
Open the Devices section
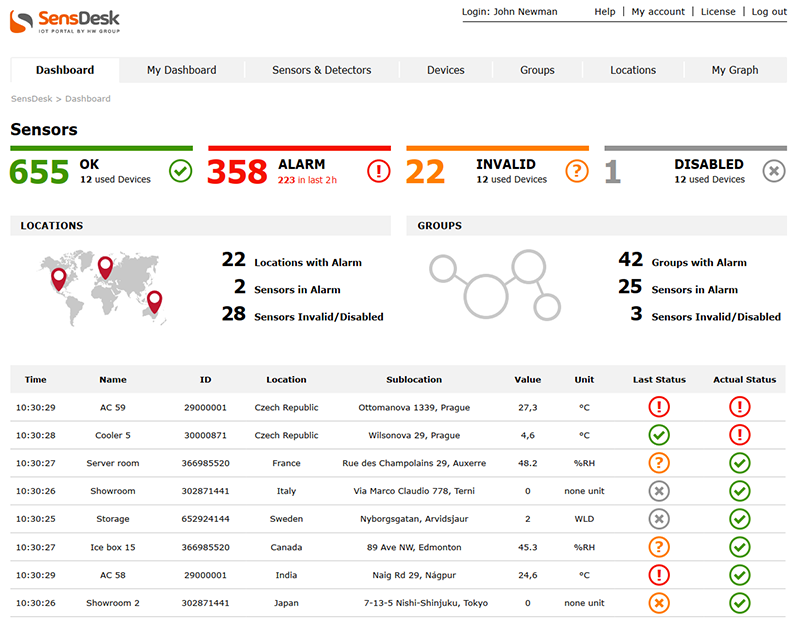click(445, 70)
